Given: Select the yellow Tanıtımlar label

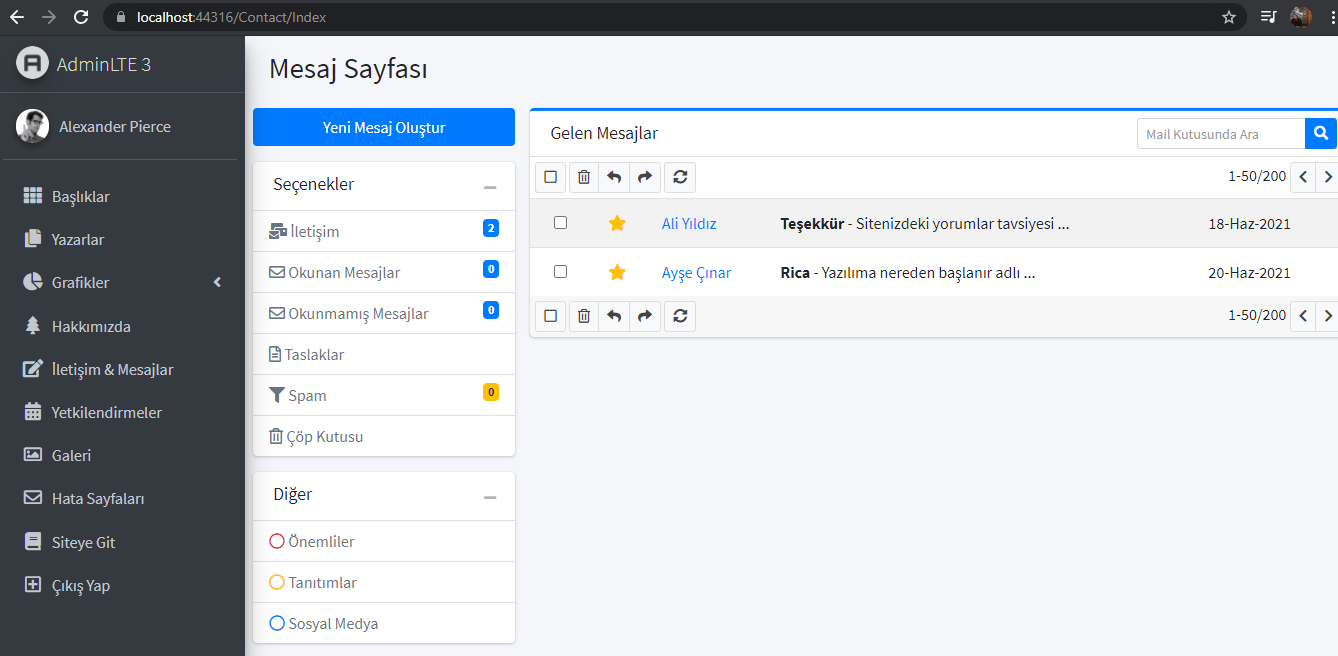Looking at the screenshot, I should [x=384, y=582].
